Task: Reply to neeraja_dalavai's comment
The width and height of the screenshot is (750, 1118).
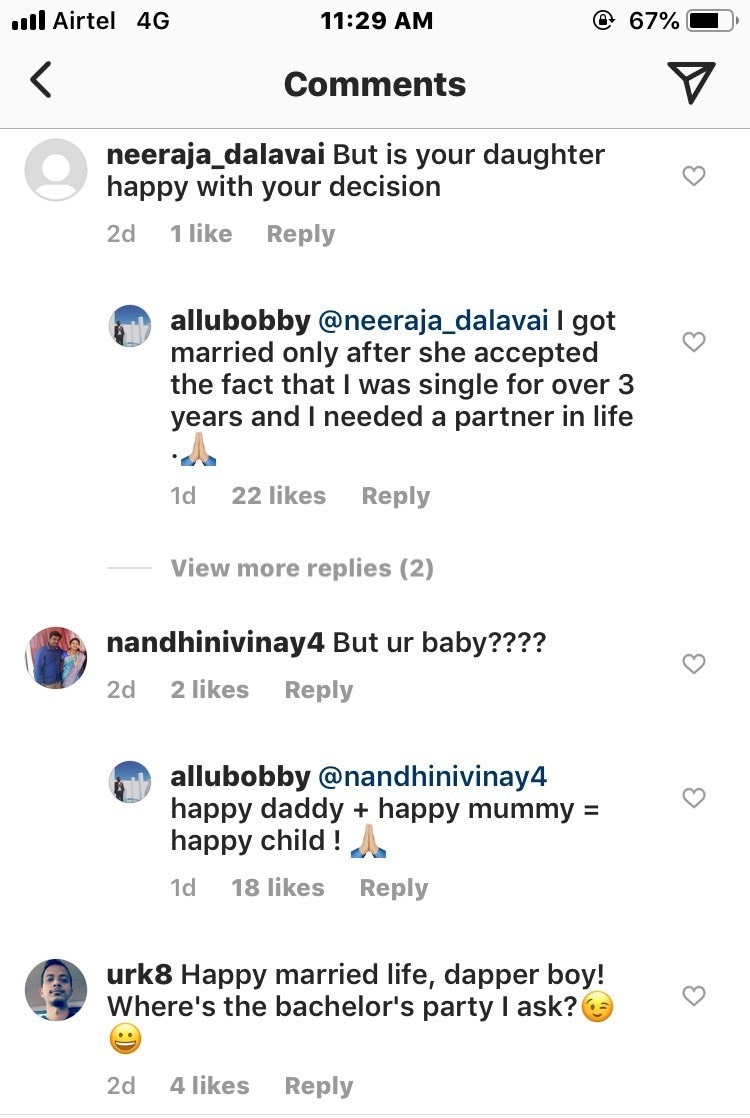Action: tap(300, 234)
